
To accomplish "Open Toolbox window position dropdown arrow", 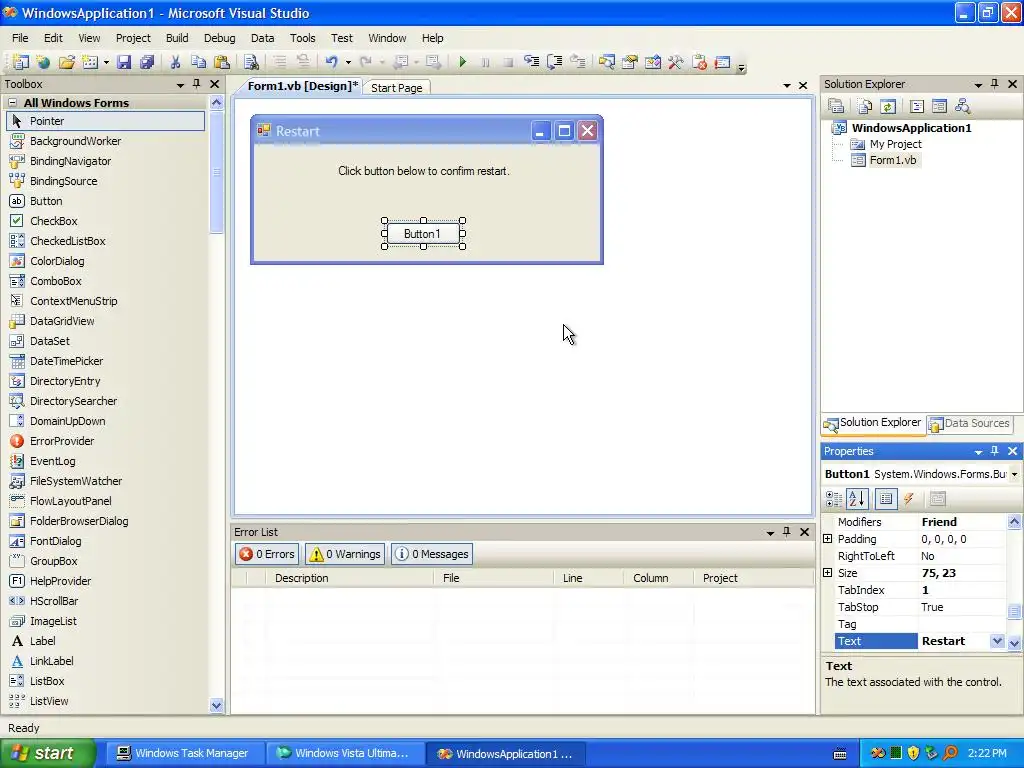I will pos(180,84).
